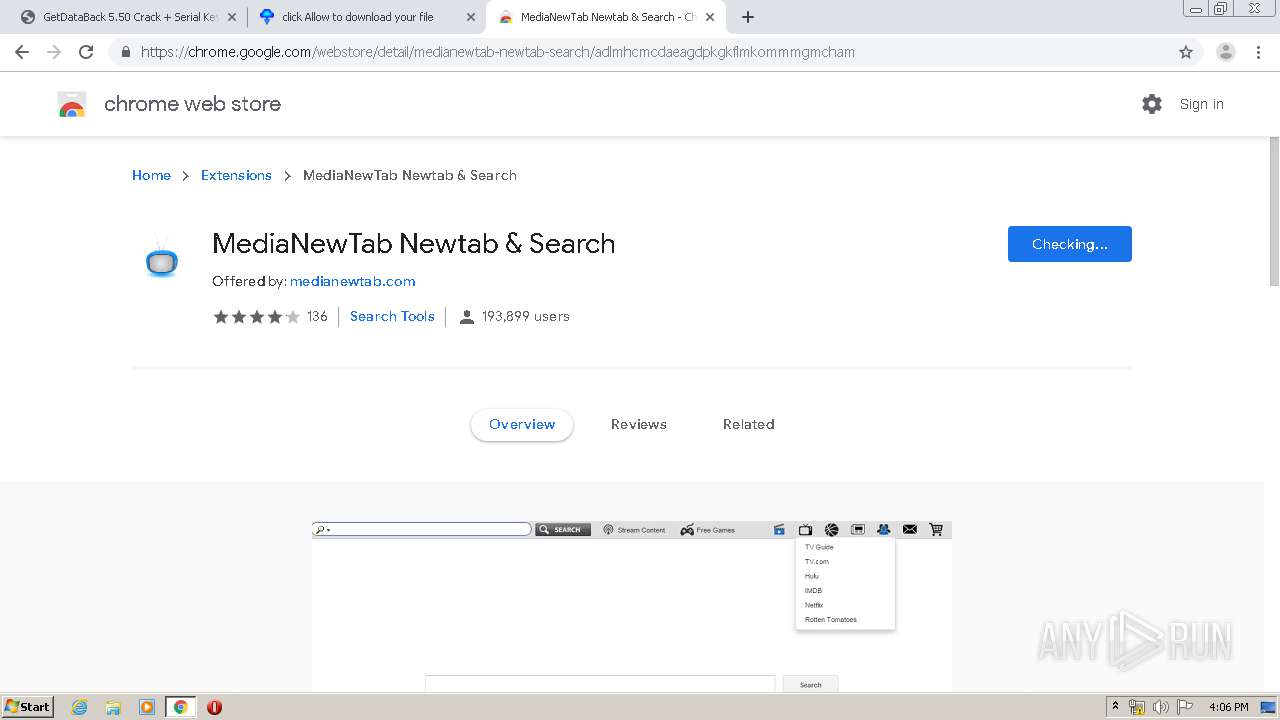View the 136 star ratings
The height and width of the screenshot is (720, 1280).
270,316
